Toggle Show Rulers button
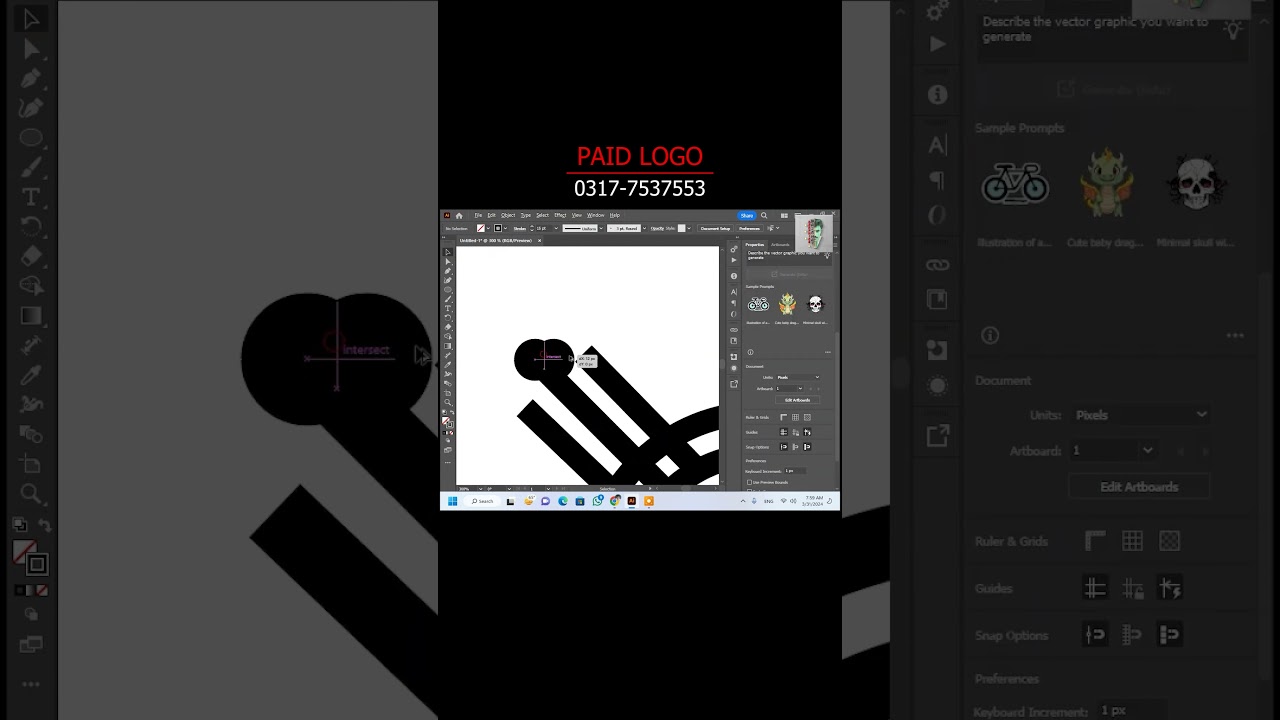Screen dimensions: 1280x720 (784, 417)
